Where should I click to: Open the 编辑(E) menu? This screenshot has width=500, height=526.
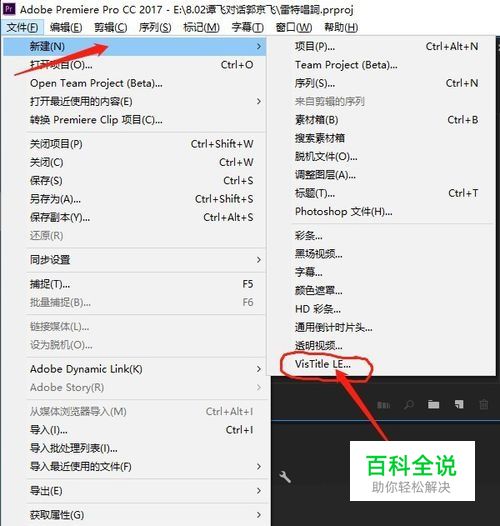(x=66, y=27)
